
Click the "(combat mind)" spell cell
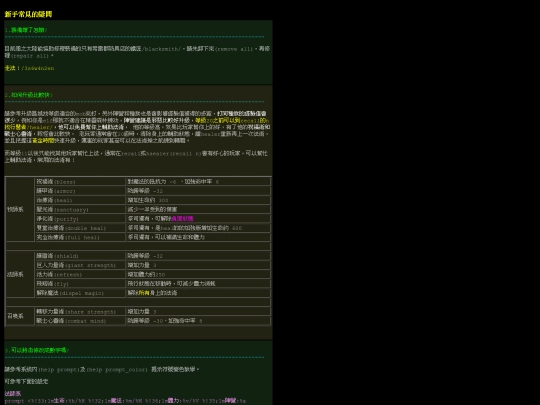click(x=80, y=321)
